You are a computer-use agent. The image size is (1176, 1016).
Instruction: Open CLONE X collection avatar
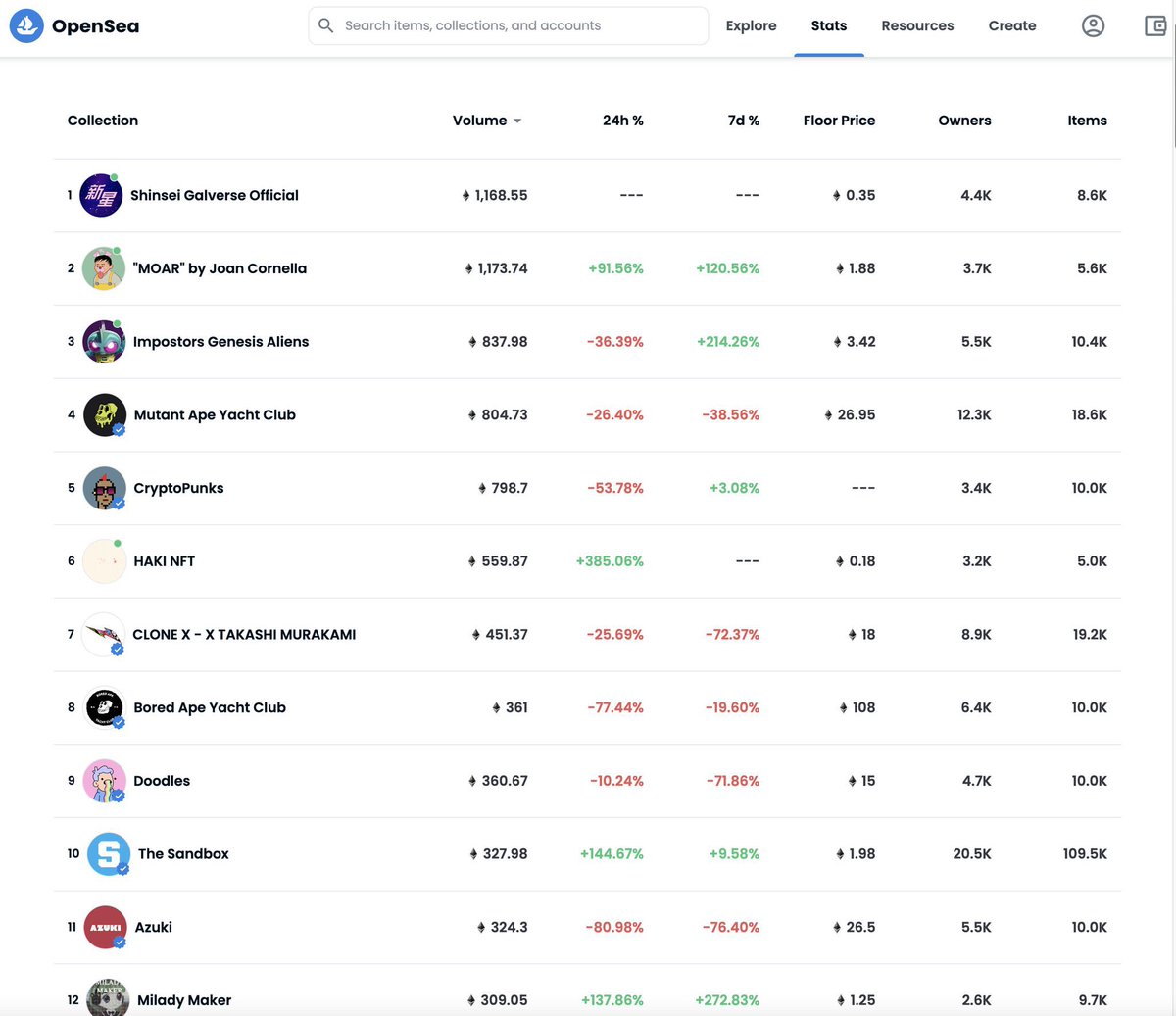pos(104,635)
